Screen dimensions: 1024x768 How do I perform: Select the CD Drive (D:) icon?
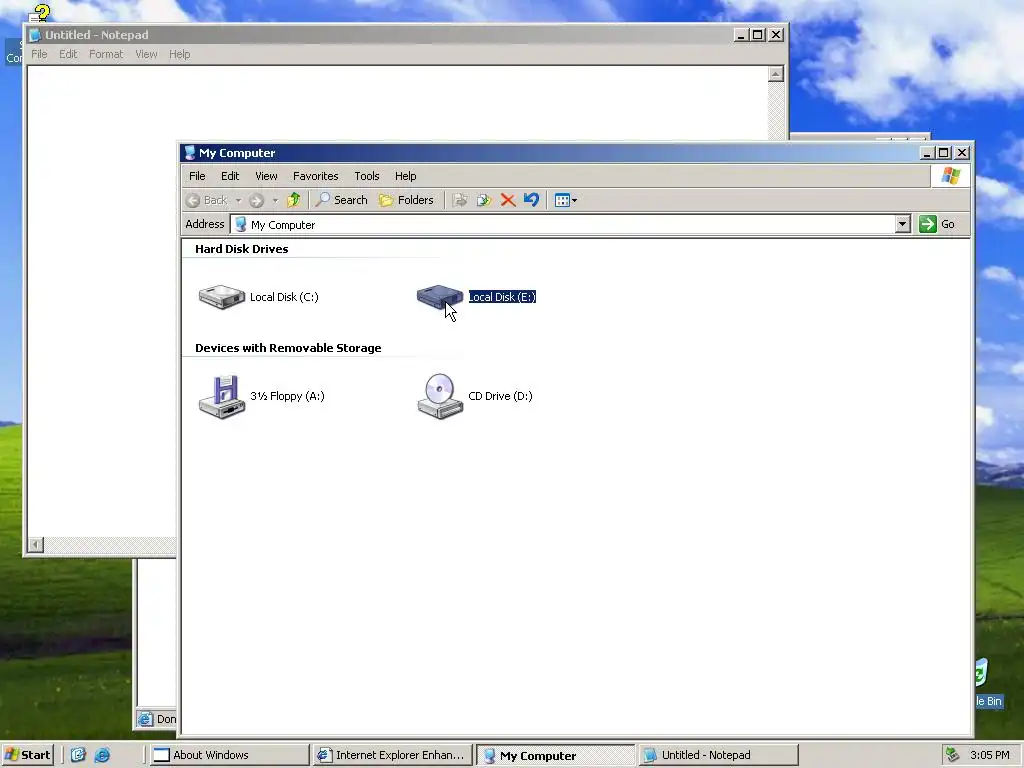click(440, 396)
